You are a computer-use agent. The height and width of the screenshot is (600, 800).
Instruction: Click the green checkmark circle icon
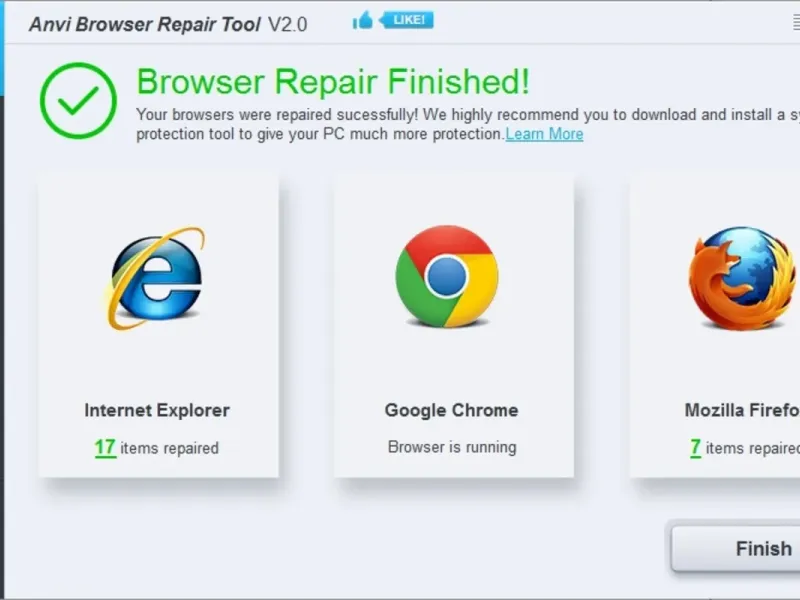[78, 101]
